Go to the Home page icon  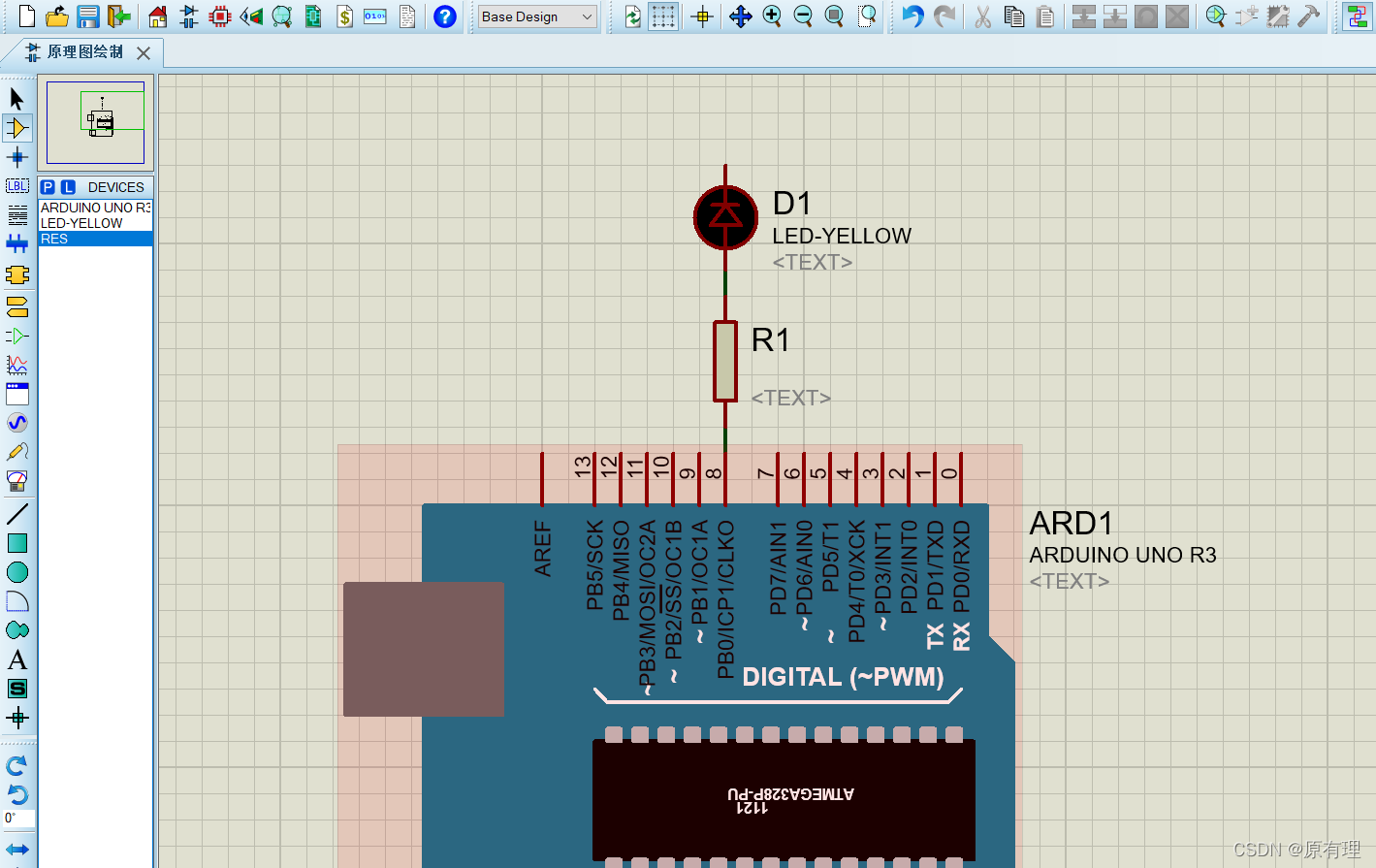tap(158, 16)
